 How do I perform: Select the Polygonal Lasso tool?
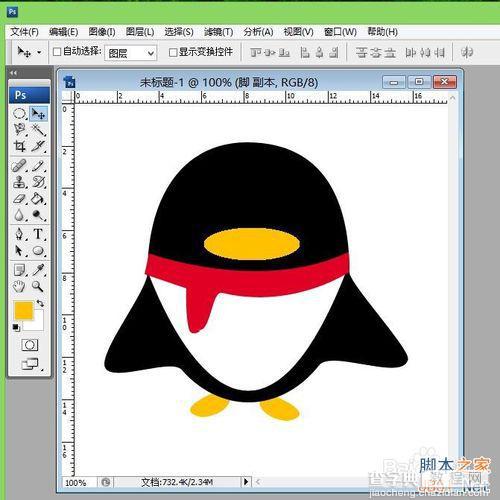click(x=20, y=130)
